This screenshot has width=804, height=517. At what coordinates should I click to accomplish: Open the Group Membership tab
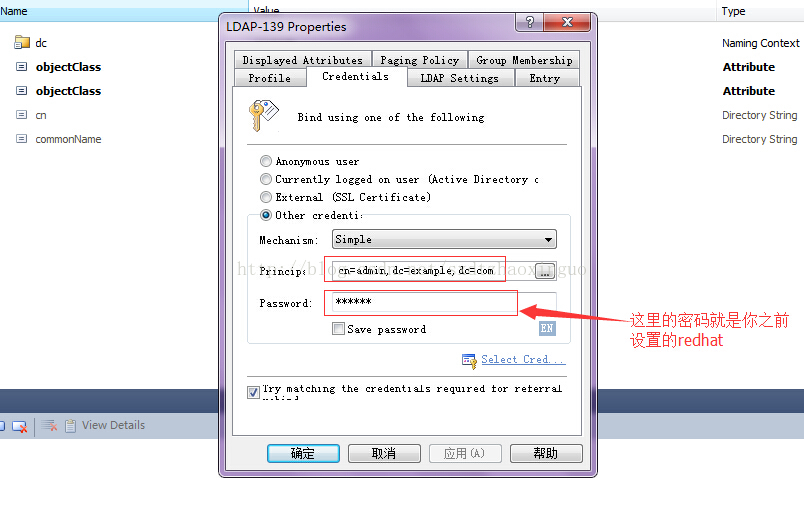tap(524, 60)
